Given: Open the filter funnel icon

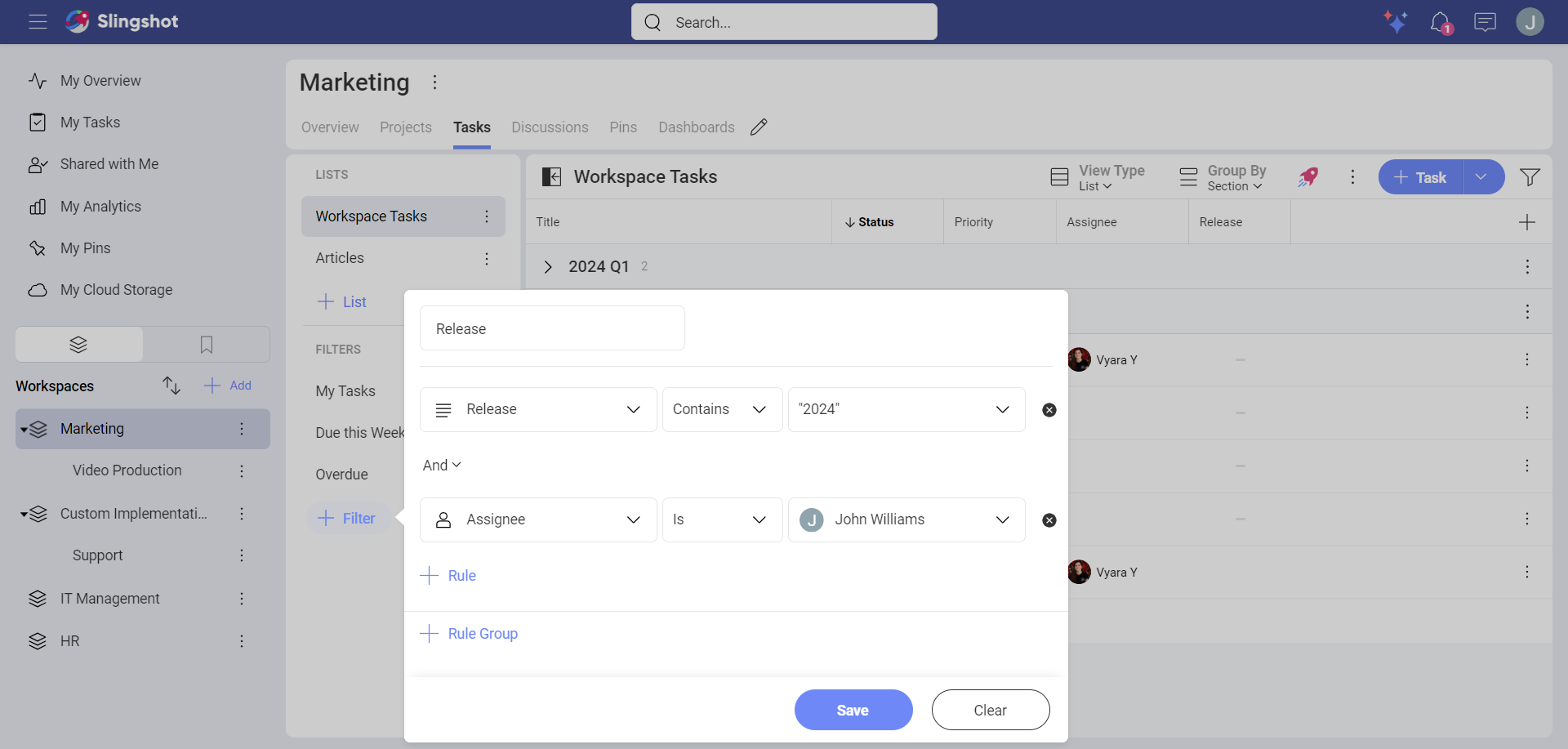Looking at the screenshot, I should pos(1530,176).
